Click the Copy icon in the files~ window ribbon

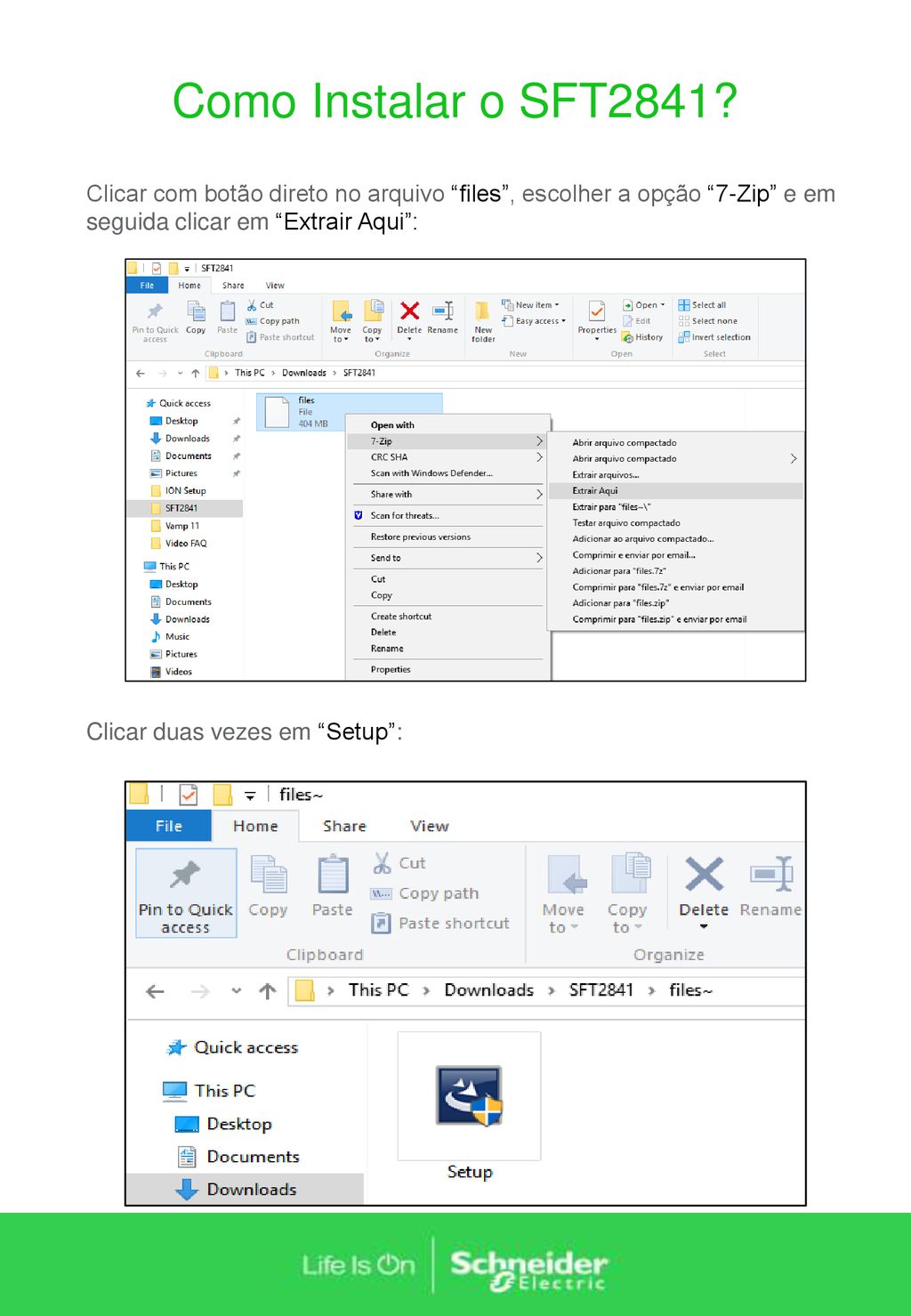pos(268,874)
